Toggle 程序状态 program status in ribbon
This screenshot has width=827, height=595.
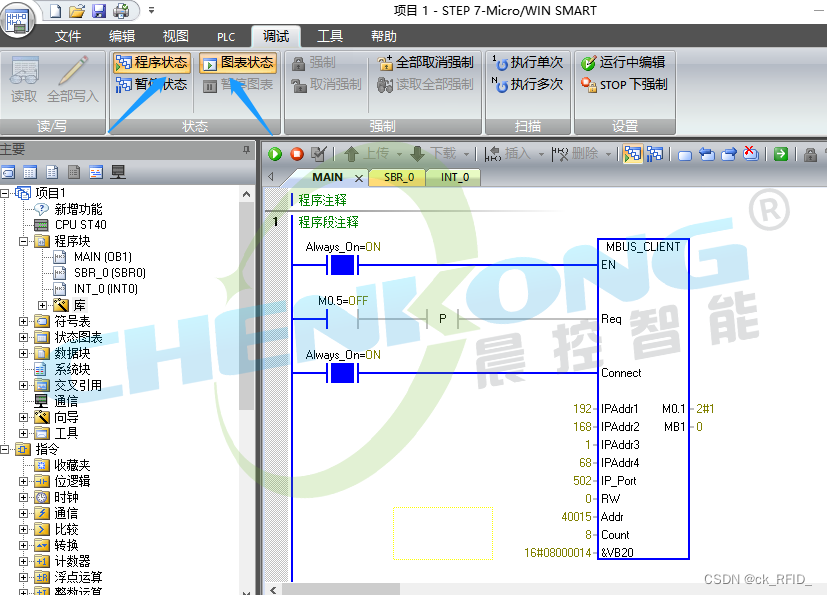pyautogui.click(x=151, y=63)
